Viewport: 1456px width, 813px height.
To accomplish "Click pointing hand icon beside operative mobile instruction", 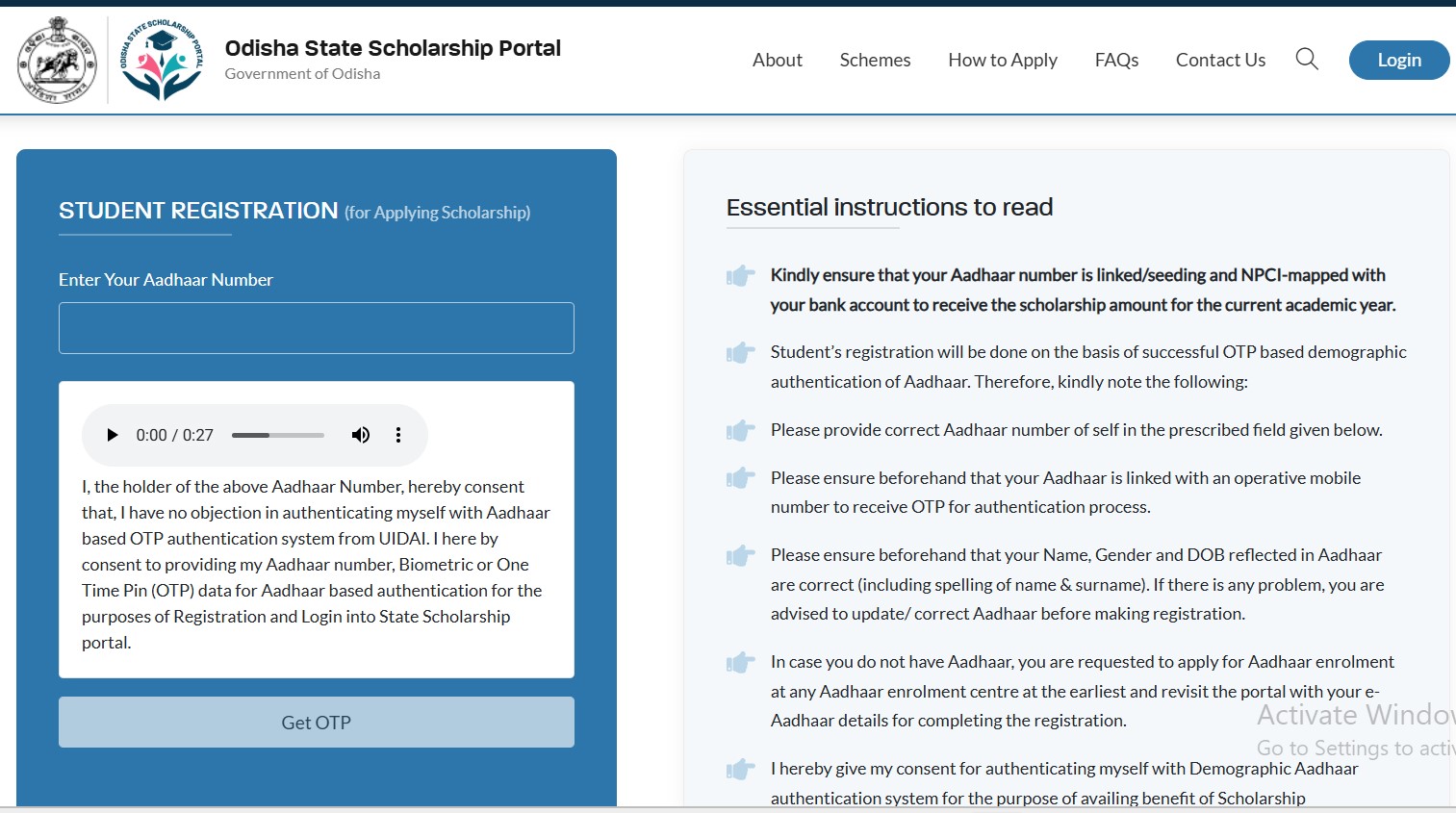I will coord(740,478).
